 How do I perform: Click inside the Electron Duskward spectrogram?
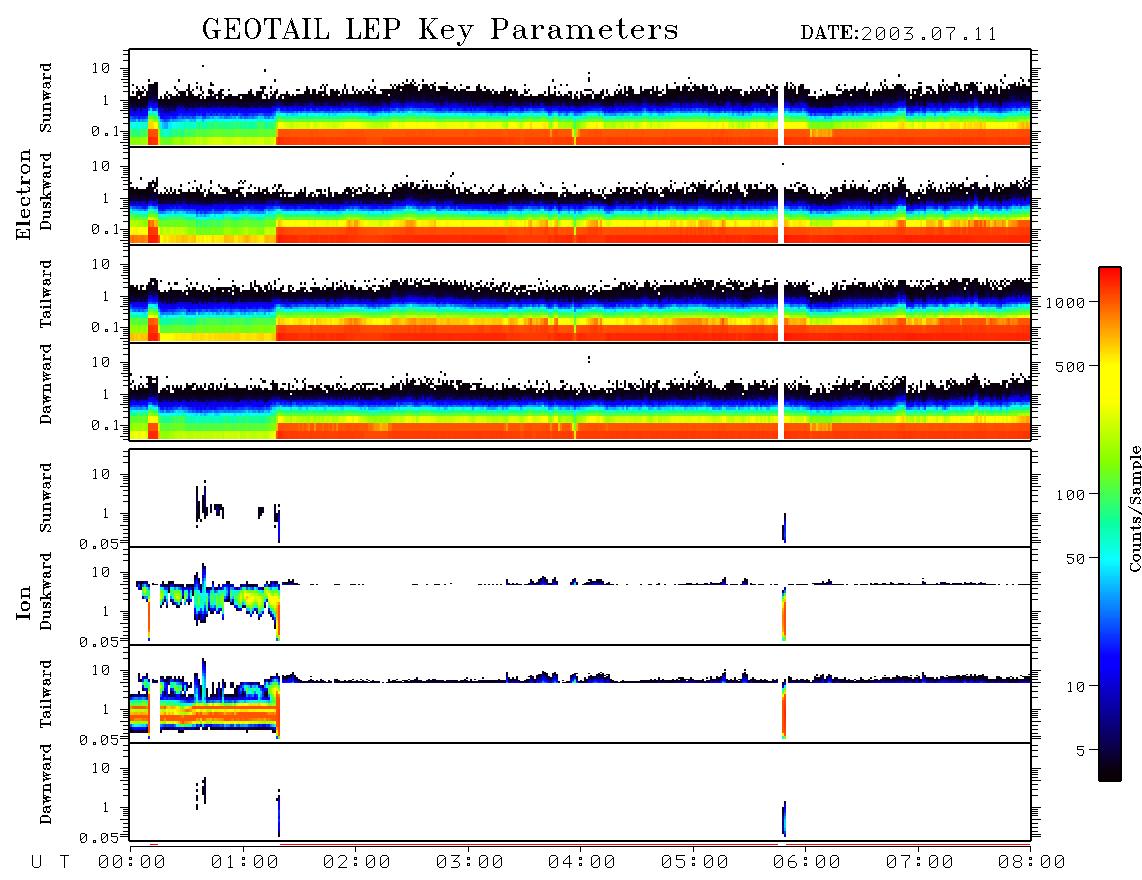580,195
